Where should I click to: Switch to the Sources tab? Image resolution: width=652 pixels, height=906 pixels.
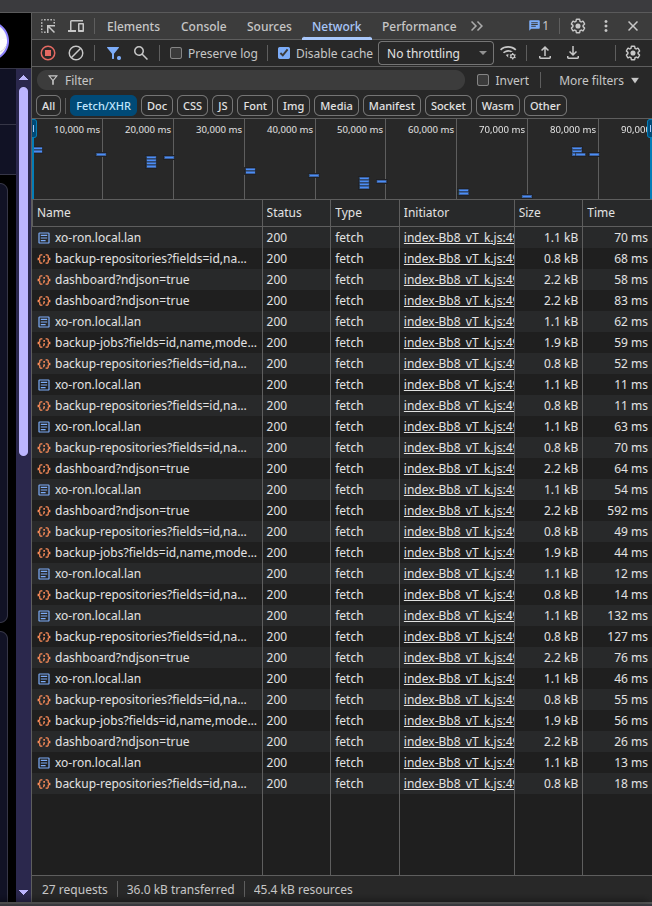tap(269, 27)
